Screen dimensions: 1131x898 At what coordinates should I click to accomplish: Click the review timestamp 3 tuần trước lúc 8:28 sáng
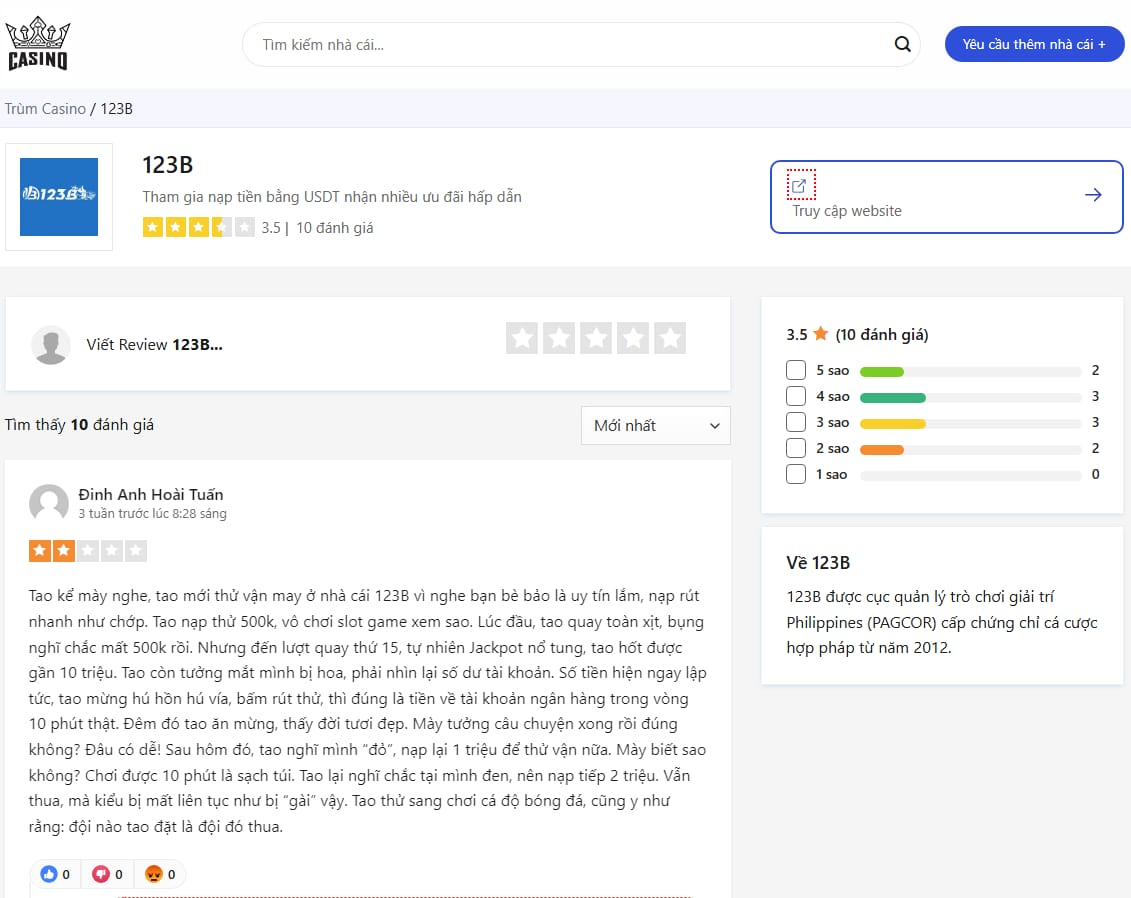tap(152, 514)
